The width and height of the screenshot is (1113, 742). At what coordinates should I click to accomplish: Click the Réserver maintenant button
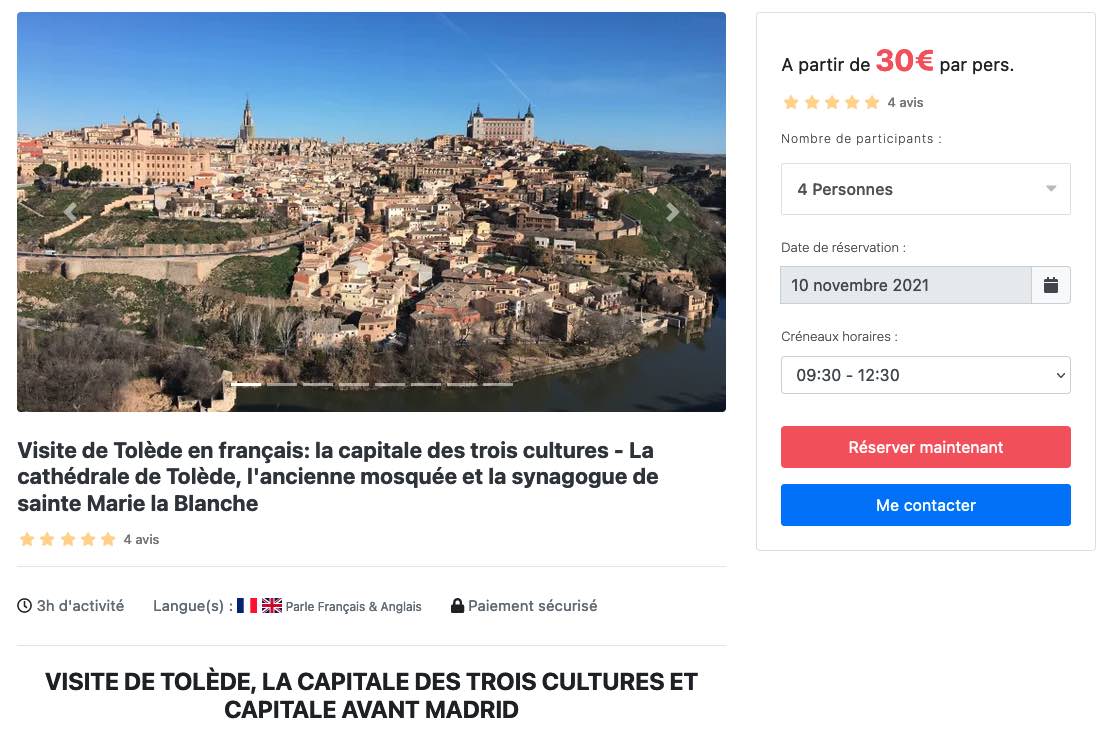925,447
